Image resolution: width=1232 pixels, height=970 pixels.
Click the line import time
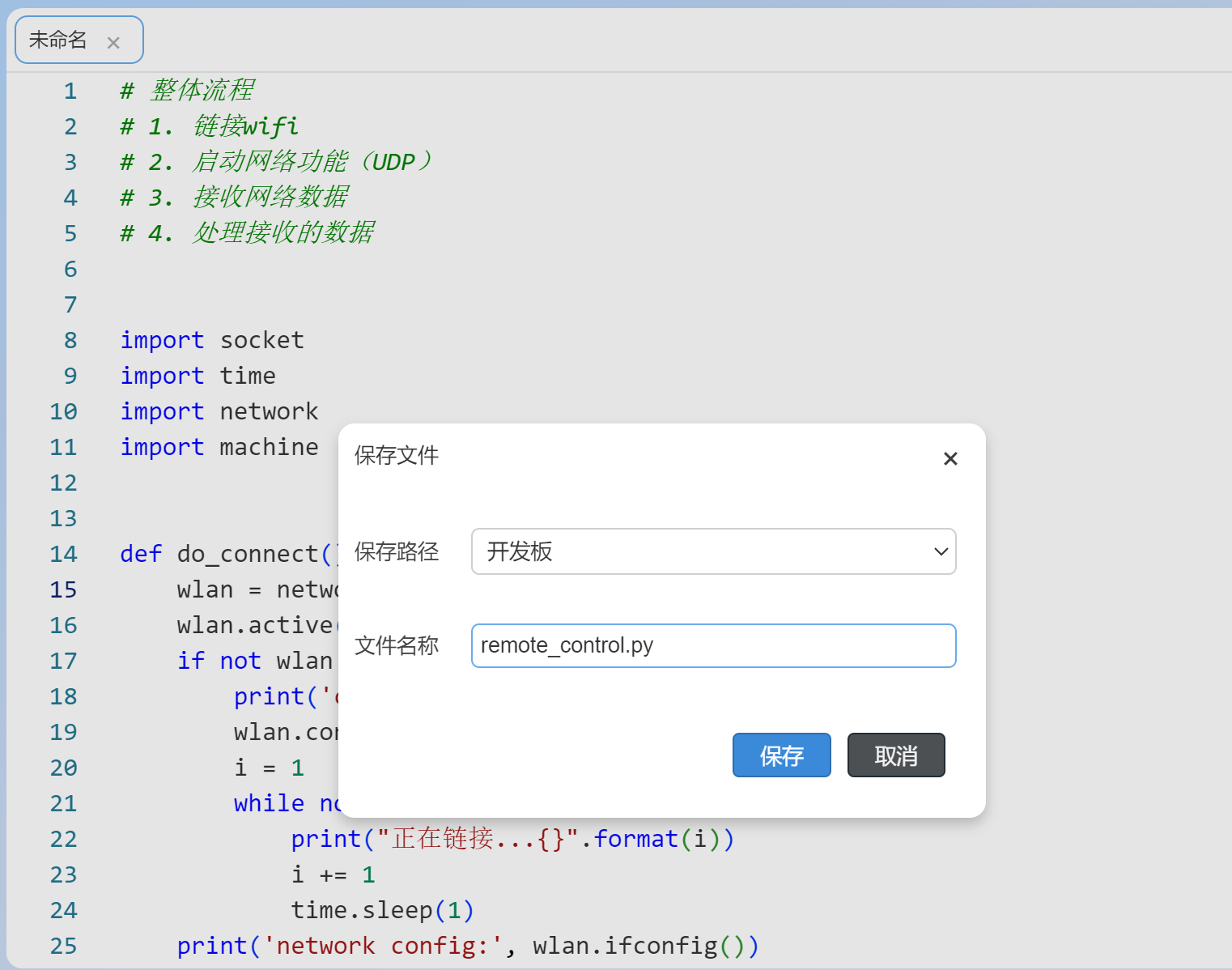(x=198, y=376)
